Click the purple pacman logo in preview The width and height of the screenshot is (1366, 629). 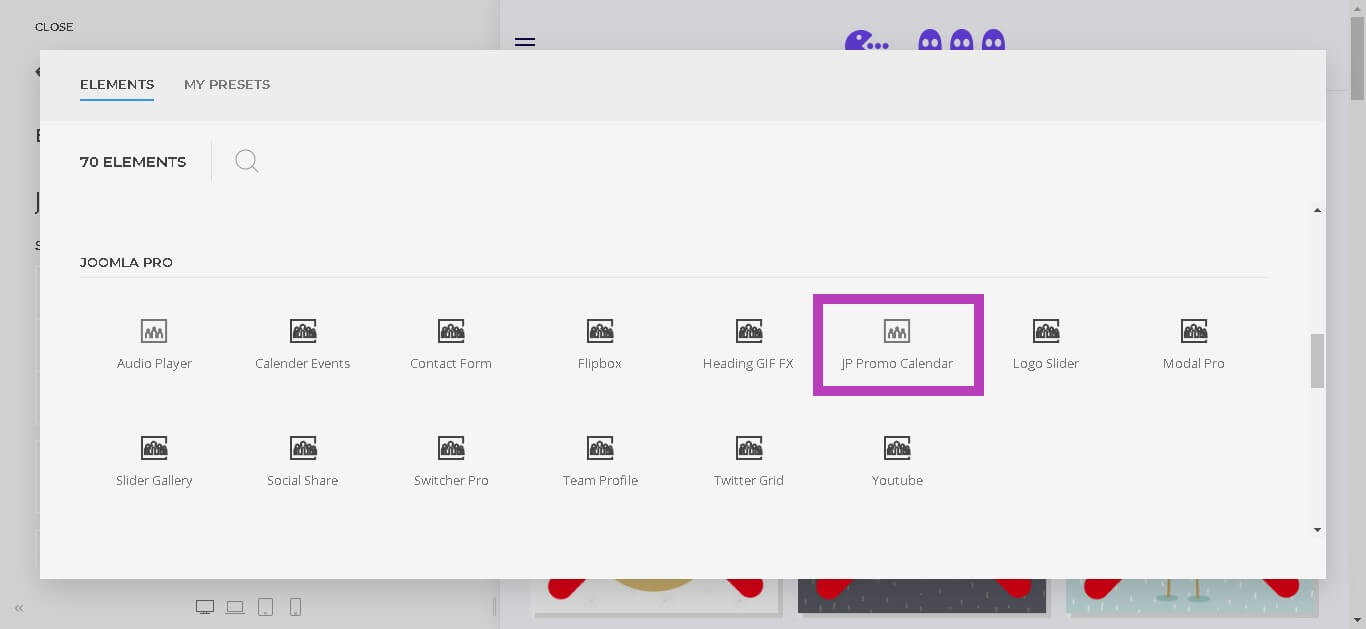[x=866, y=41]
